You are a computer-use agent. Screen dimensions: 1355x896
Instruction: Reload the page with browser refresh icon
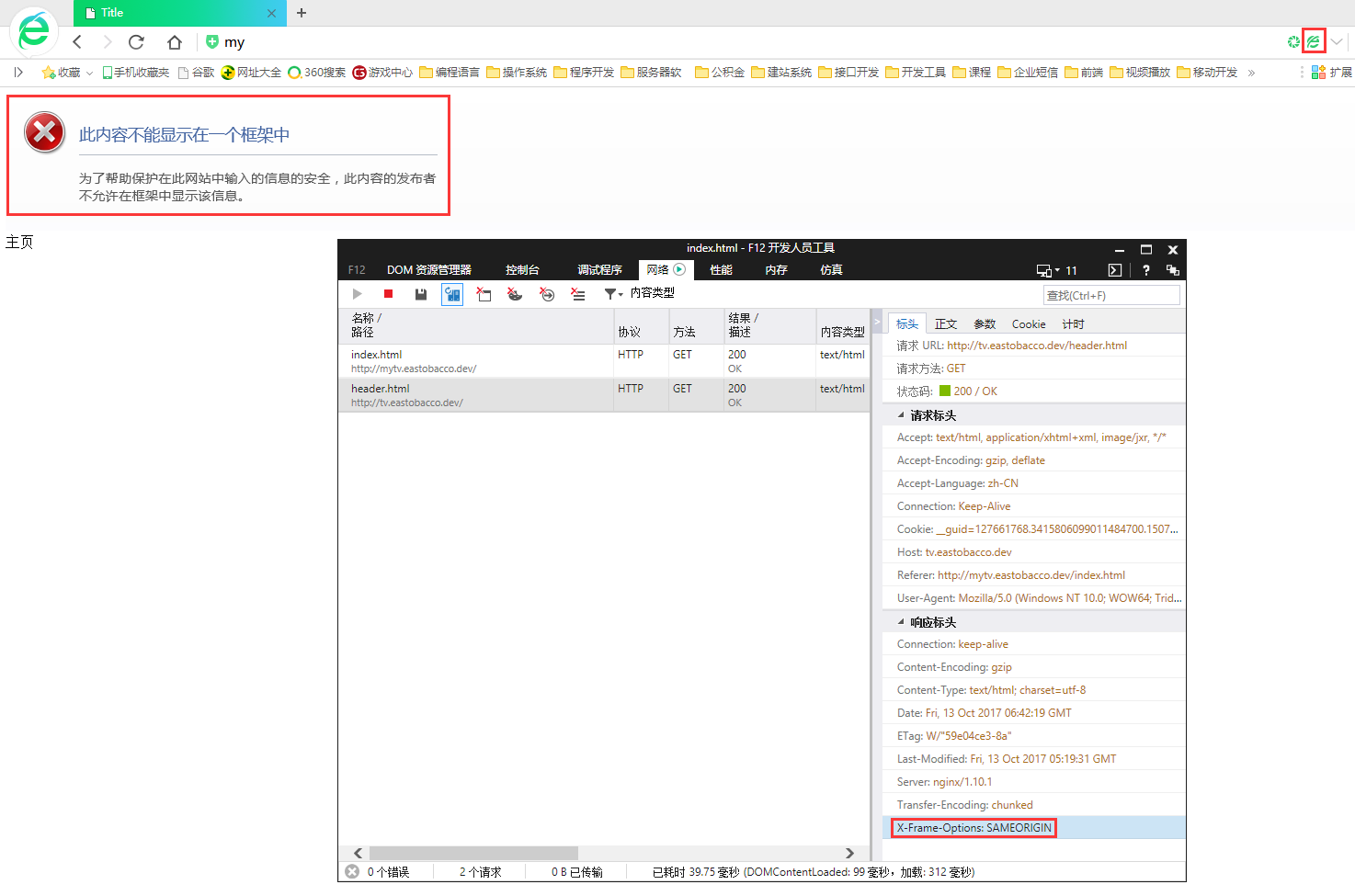[136, 42]
